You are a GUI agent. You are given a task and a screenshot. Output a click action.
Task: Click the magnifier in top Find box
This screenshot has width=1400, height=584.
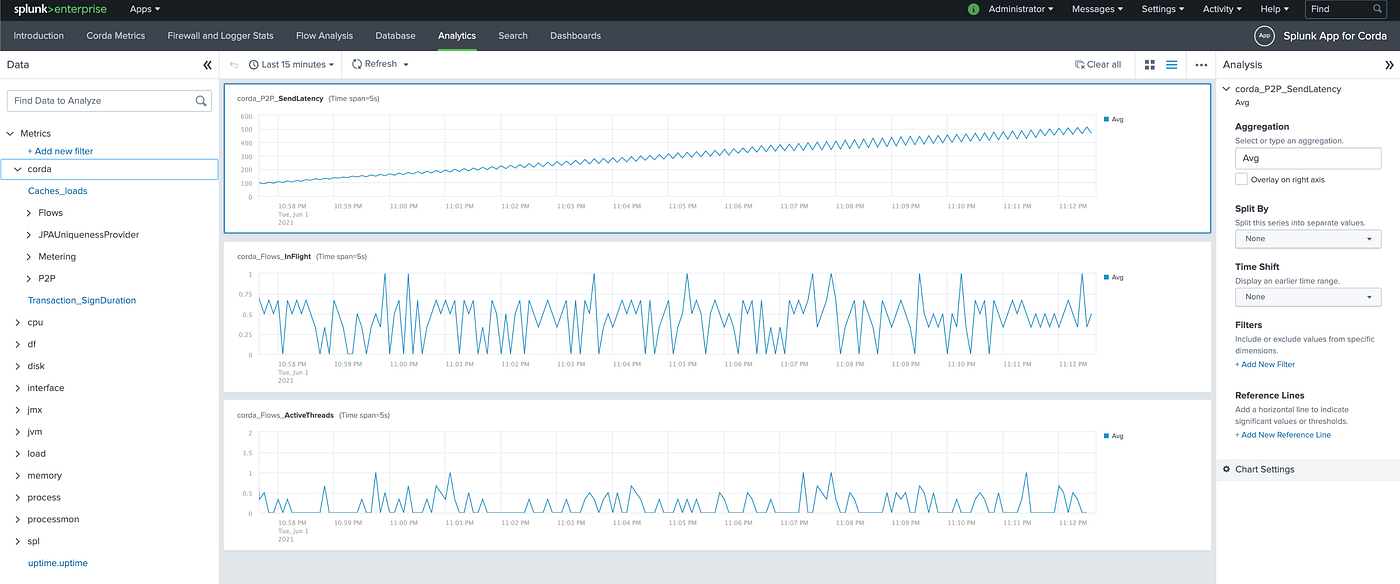[x=1379, y=9]
